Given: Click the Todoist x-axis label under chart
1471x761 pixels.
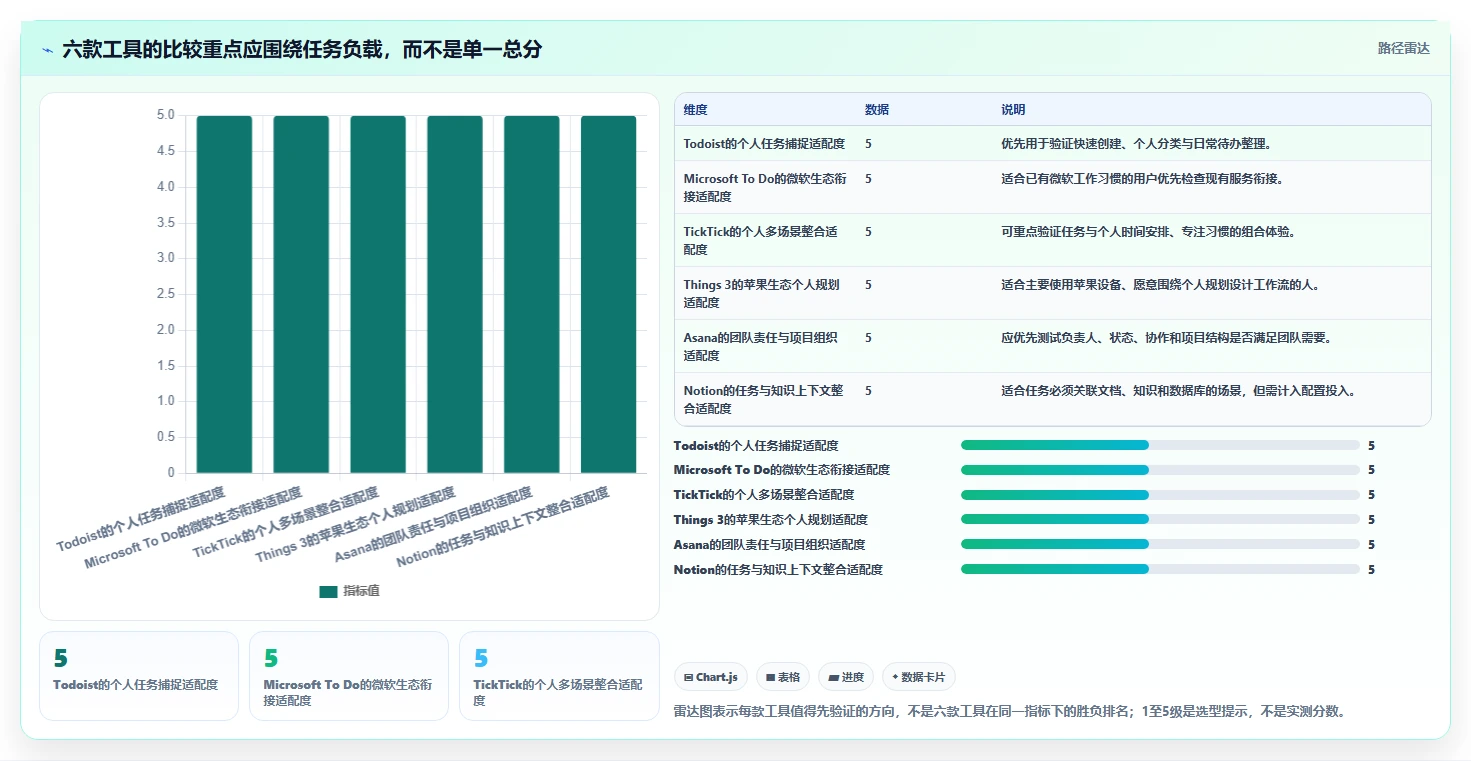Looking at the screenshot, I should tap(141, 519).
